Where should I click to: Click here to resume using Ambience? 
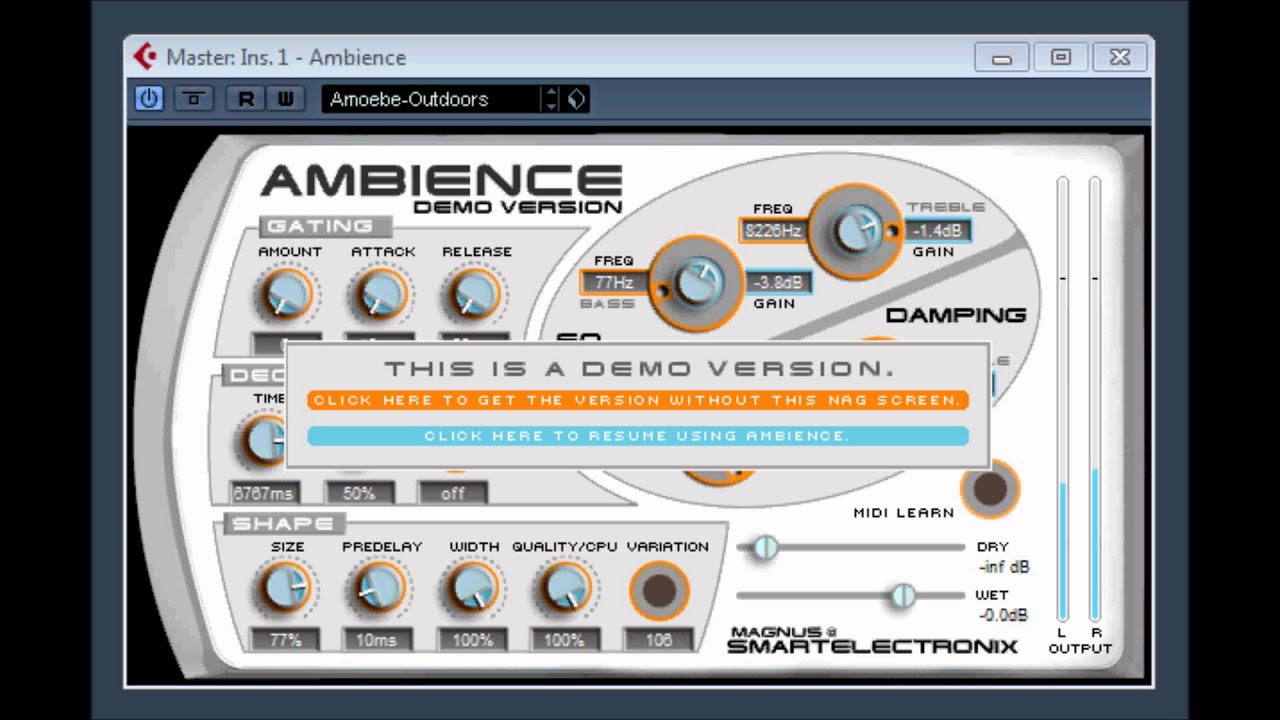point(638,436)
